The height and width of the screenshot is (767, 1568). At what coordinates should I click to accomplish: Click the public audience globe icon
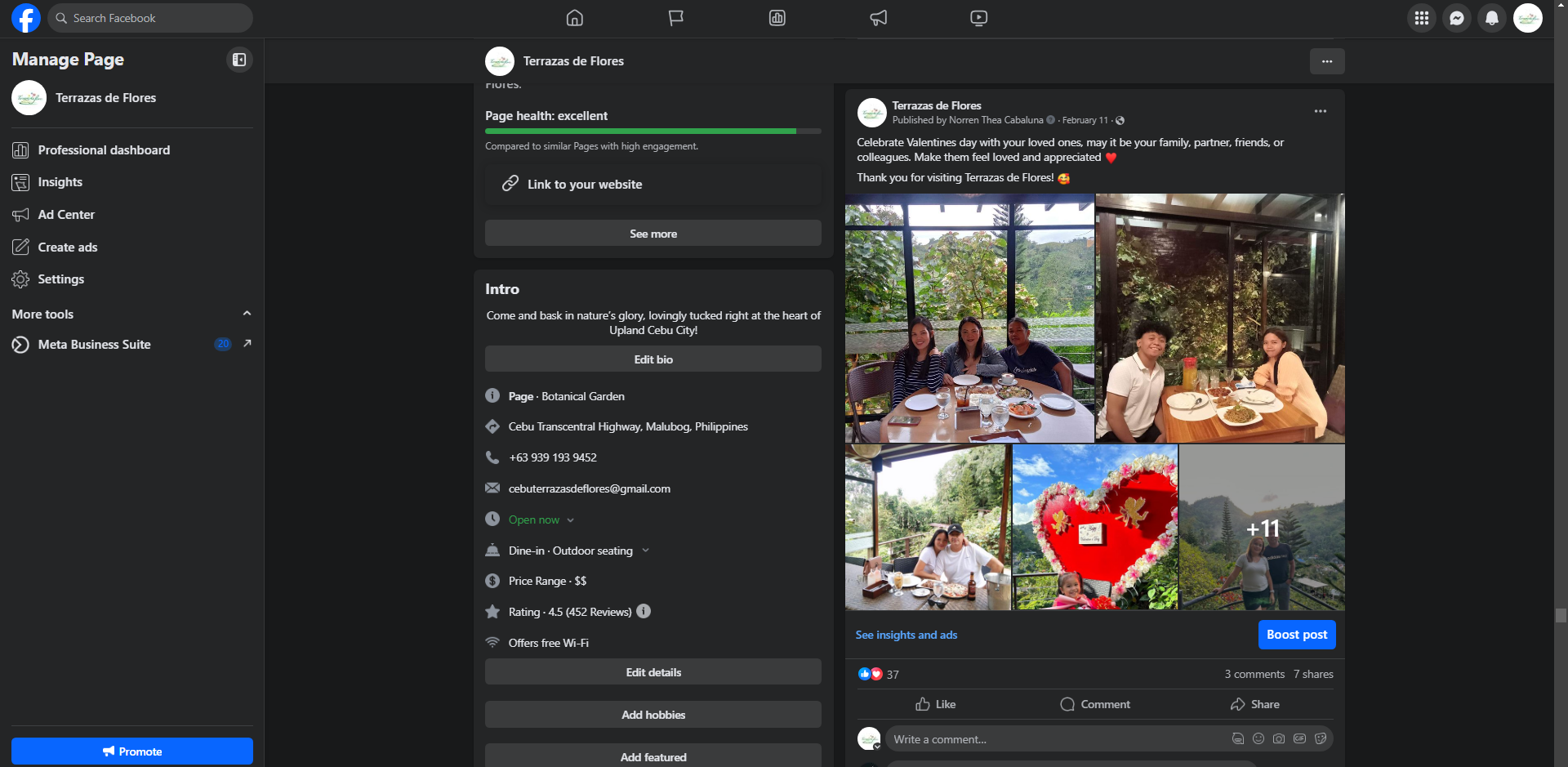point(1120,121)
